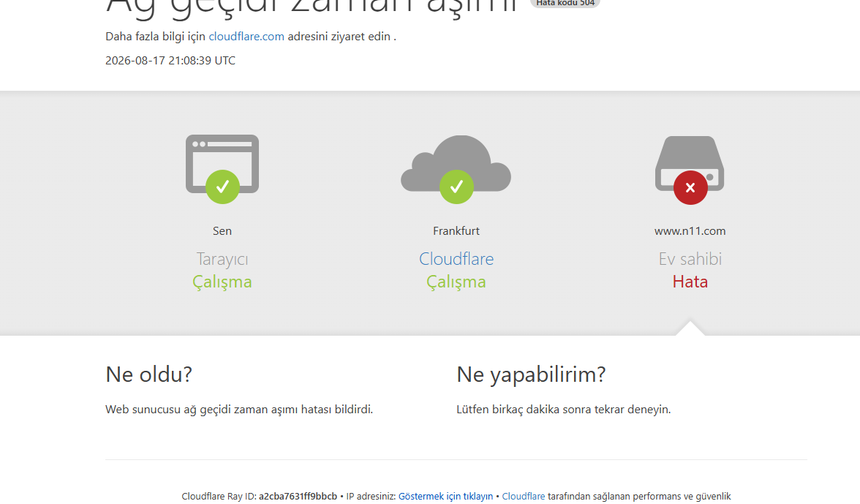Select the Ray ID a2cba7631ff9bbcb
The height and width of the screenshot is (504, 860).
coord(298,496)
